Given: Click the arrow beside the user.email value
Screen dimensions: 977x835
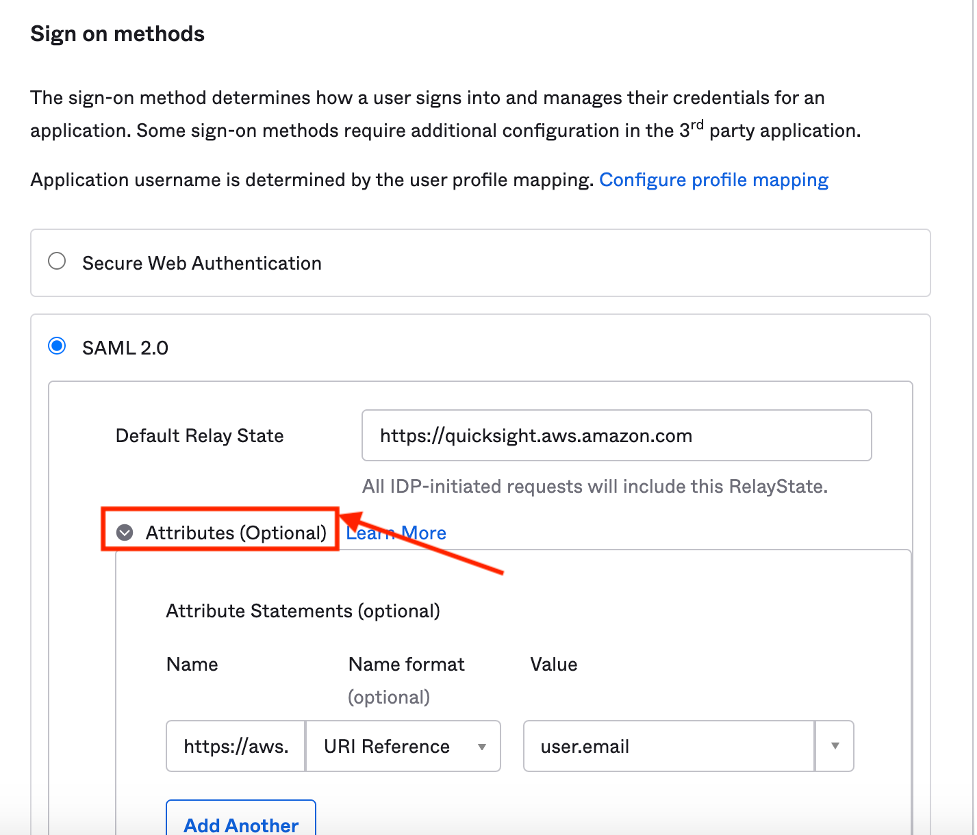Looking at the screenshot, I should (x=834, y=746).
